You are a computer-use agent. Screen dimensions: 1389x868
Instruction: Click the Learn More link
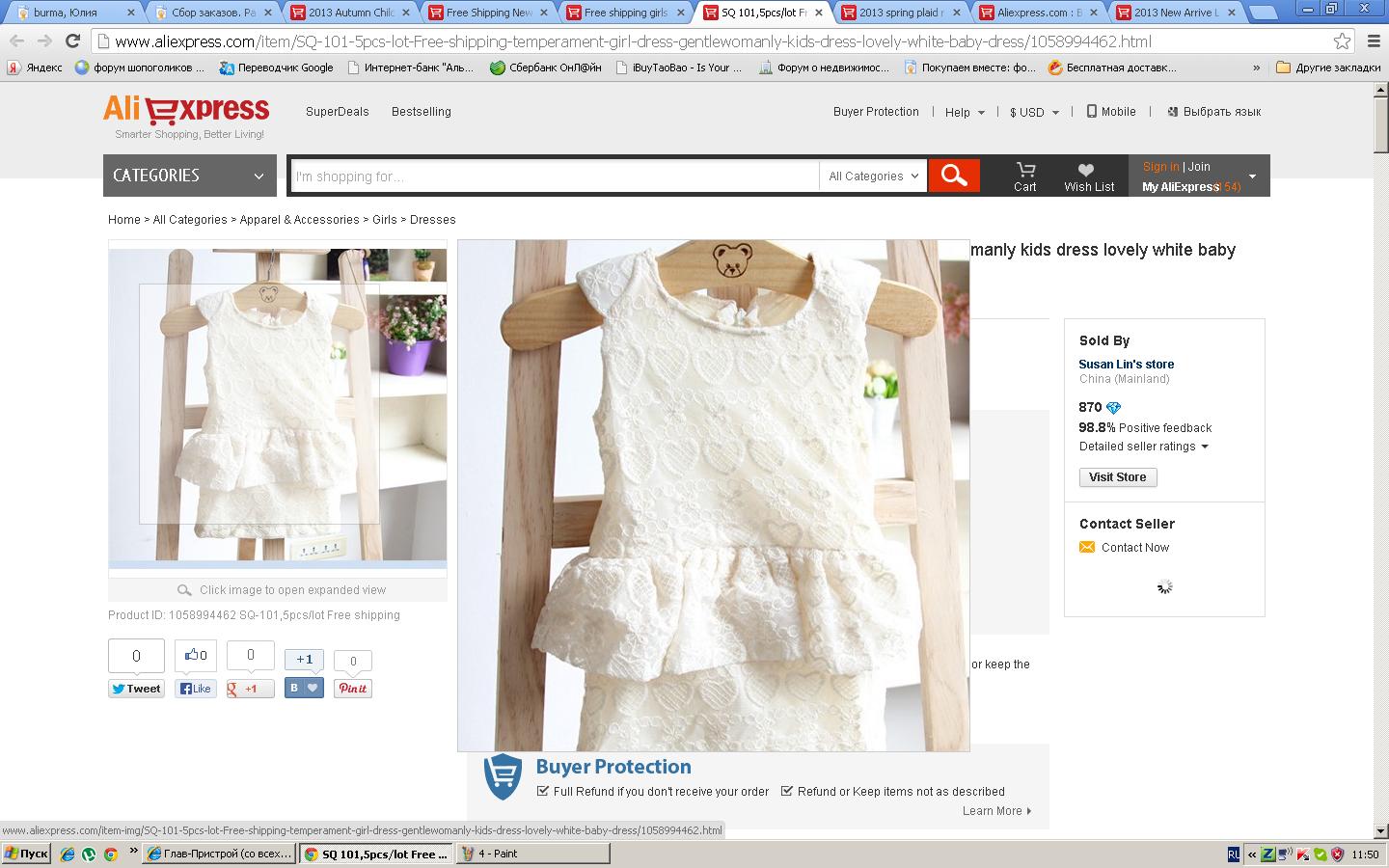coord(996,811)
